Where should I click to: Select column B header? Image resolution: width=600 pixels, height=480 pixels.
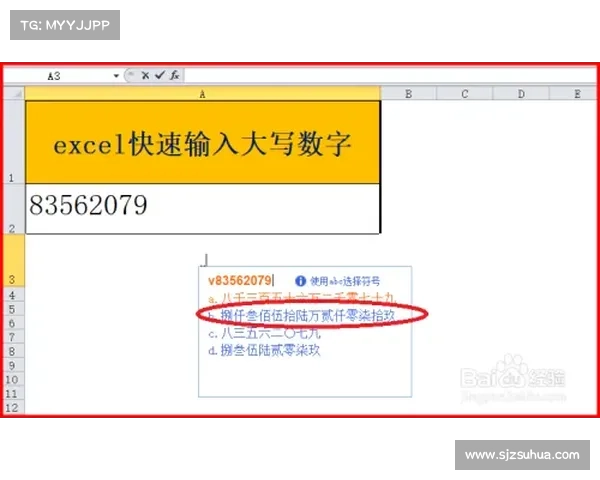click(408, 94)
